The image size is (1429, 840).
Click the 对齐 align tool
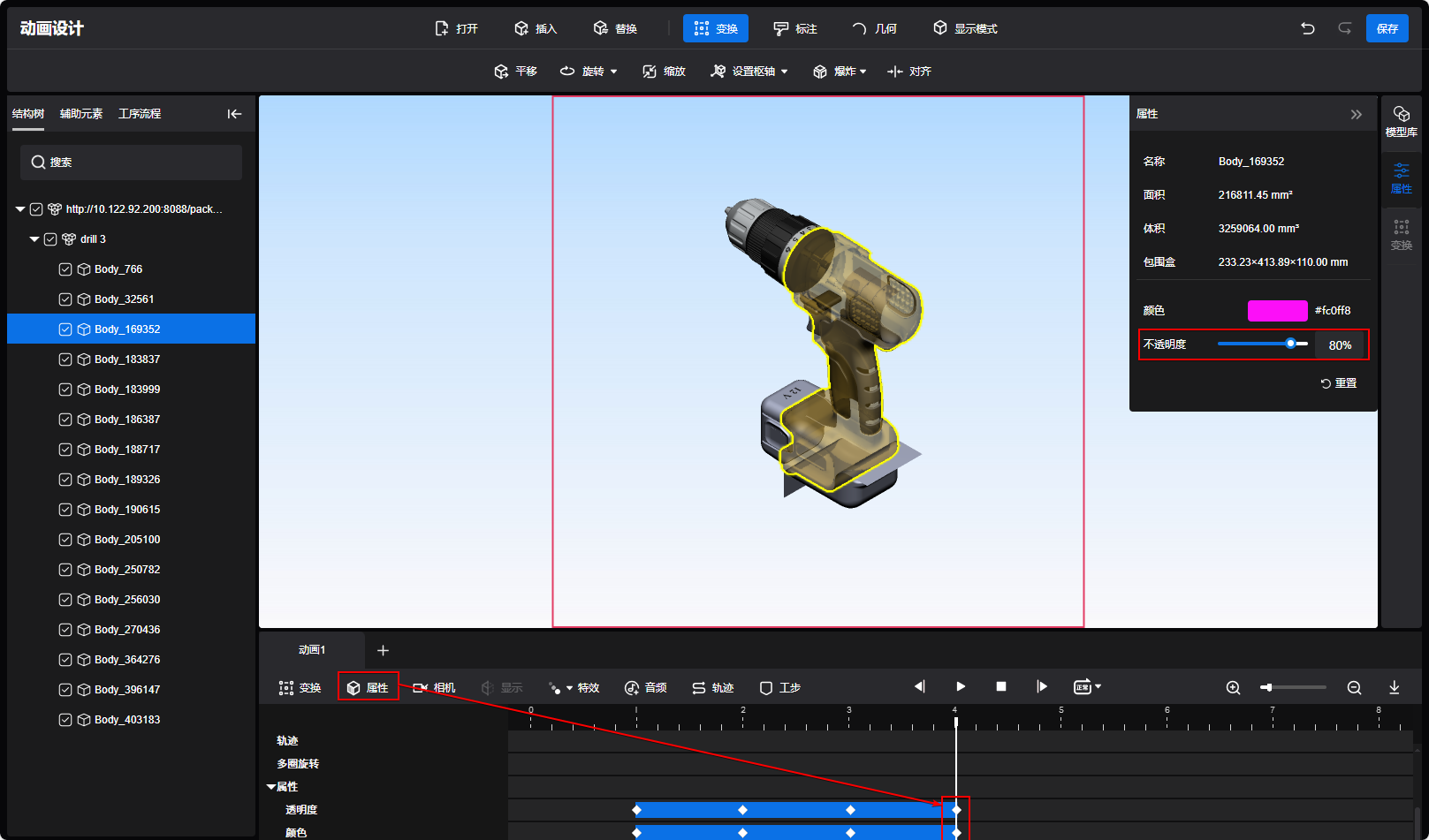pyautogui.click(x=909, y=72)
